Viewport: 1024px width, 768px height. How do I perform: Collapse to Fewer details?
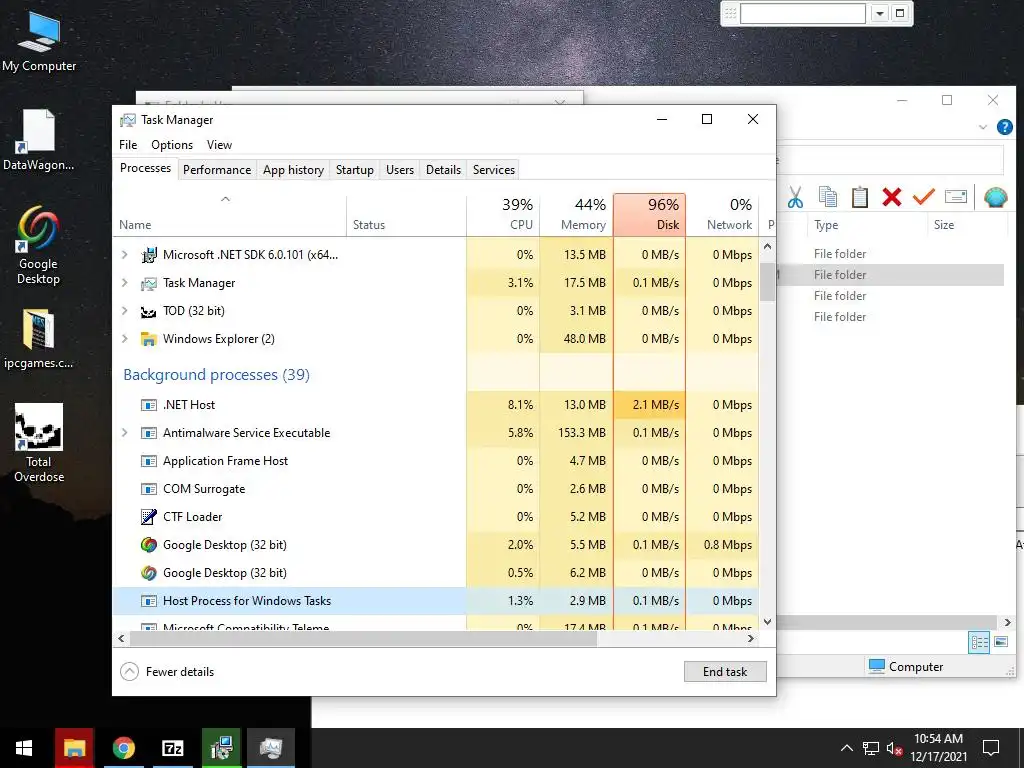168,671
